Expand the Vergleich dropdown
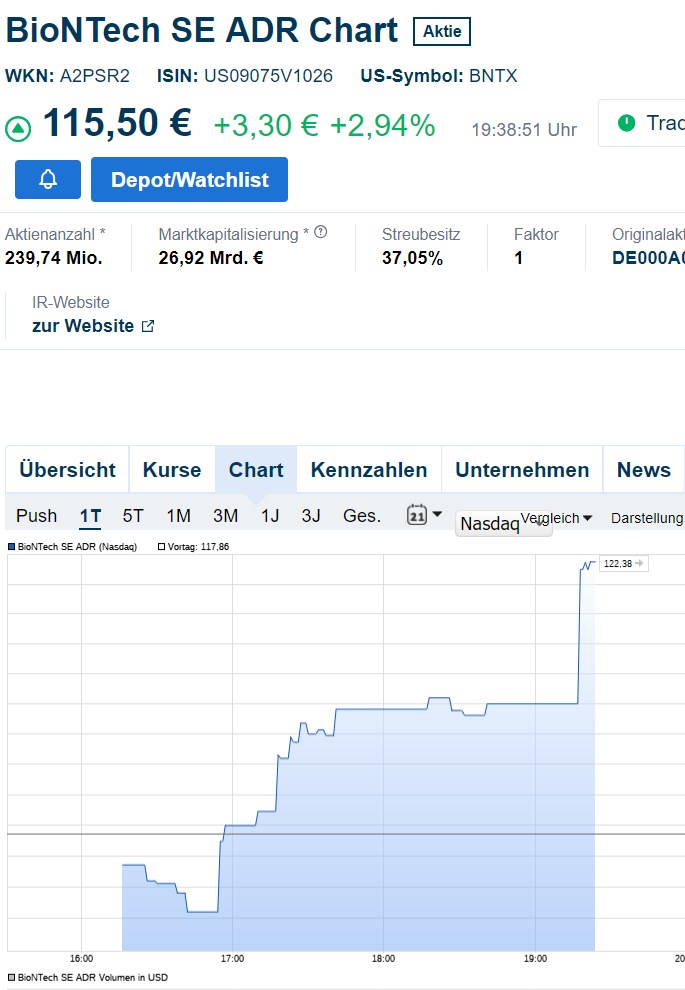This screenshot has height=990, width=685. point(556,518)
